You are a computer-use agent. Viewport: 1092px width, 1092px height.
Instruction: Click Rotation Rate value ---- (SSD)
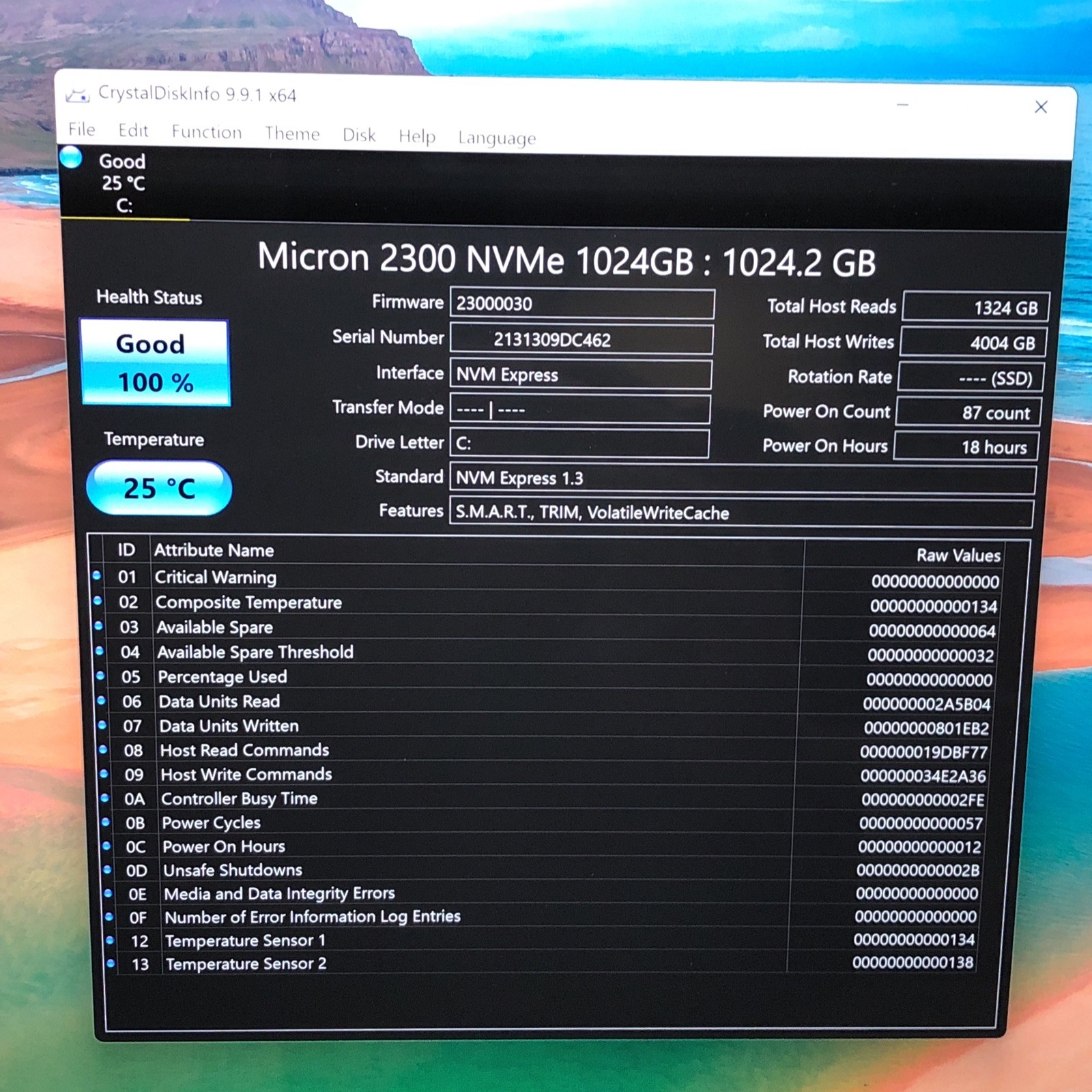[x=971, y=377]
